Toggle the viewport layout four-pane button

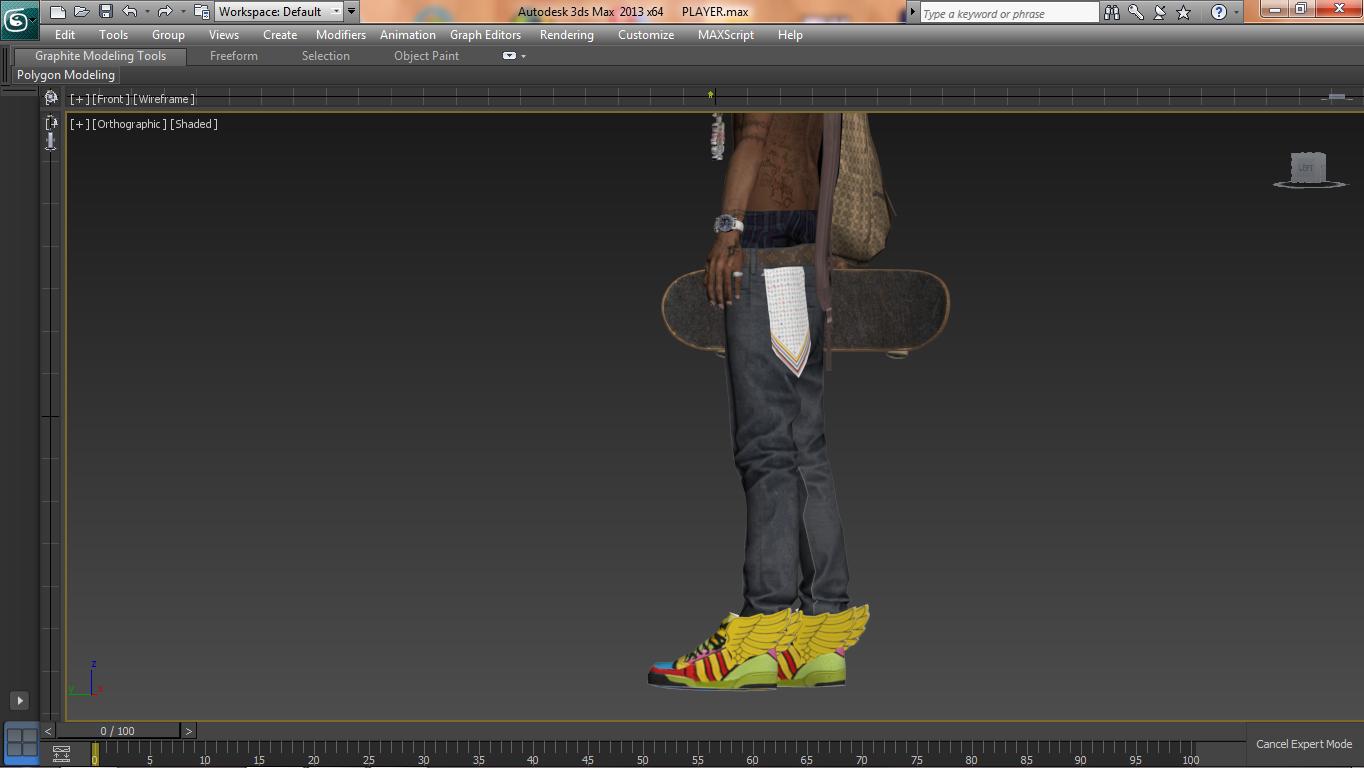(21, 742)
